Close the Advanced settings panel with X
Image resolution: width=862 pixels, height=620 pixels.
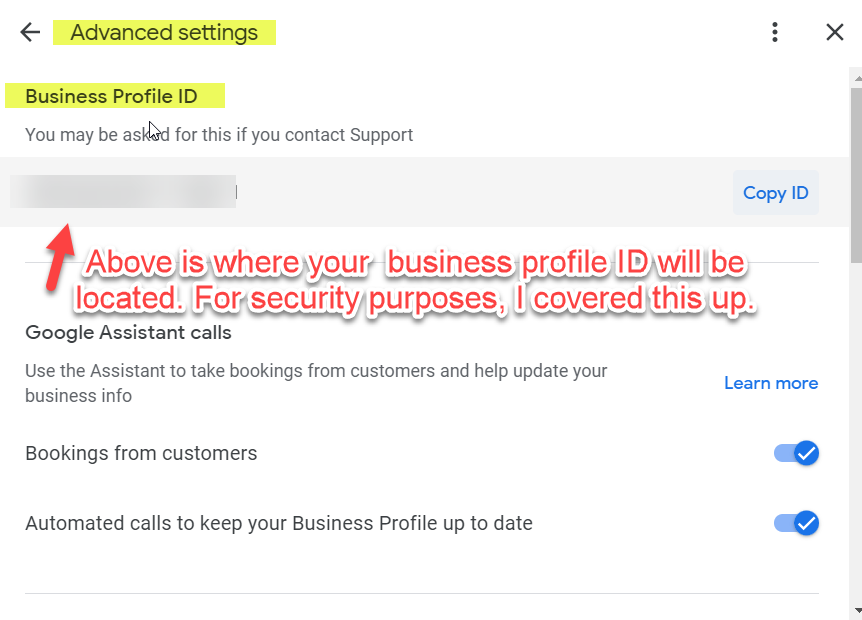[835, 32]
